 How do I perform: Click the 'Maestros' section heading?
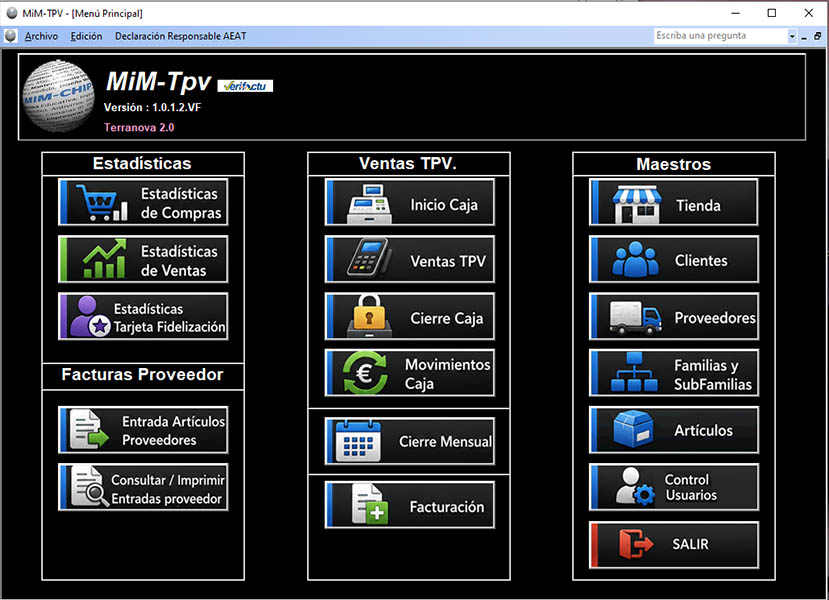pos(674,164)
